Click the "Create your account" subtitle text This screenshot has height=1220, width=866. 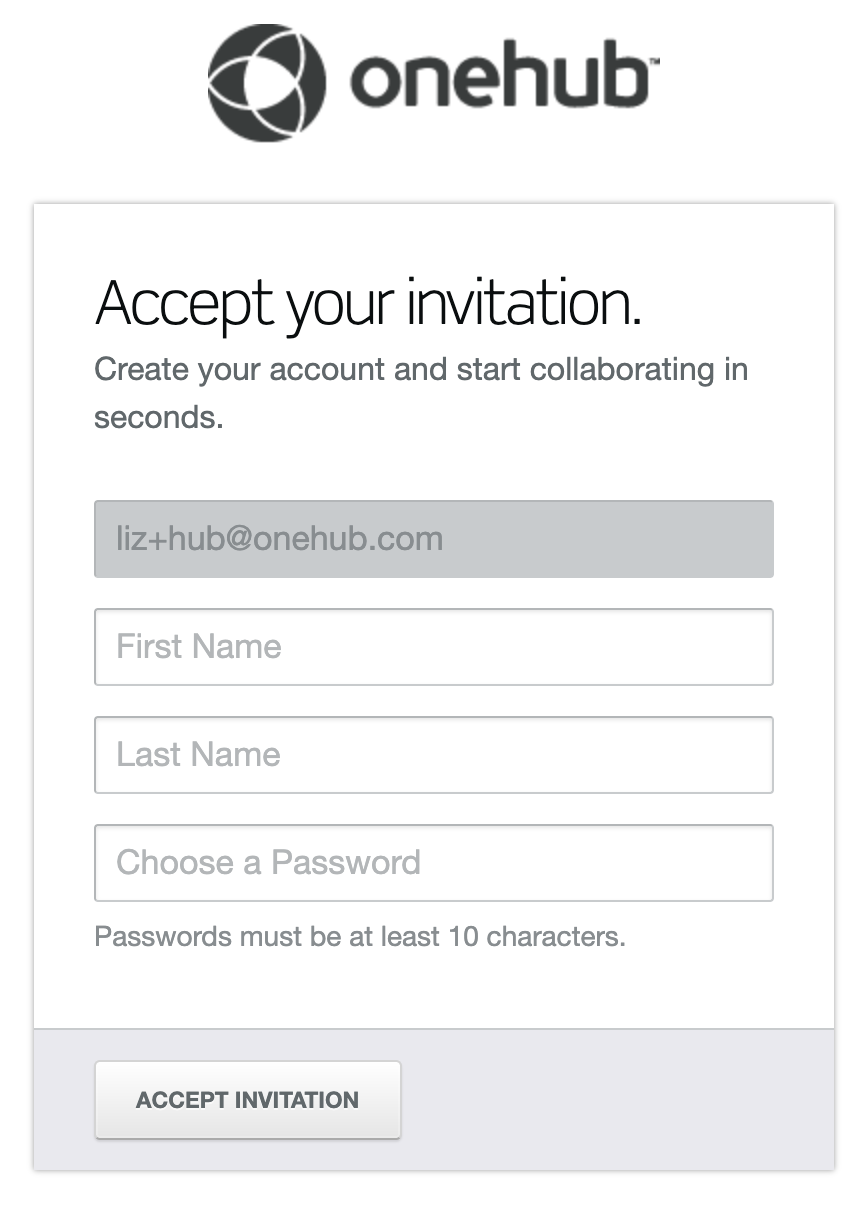[x=421, y=393]
